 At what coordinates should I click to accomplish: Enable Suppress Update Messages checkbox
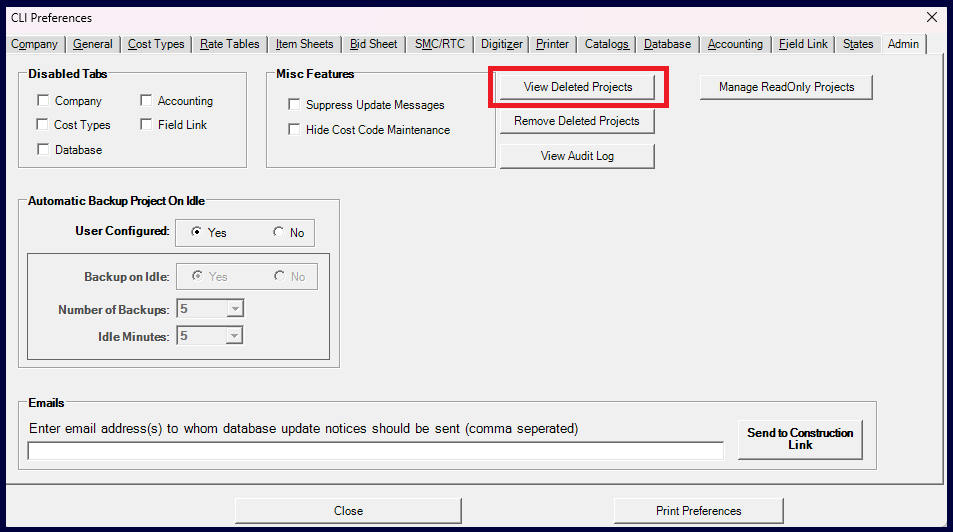[294, 105]
